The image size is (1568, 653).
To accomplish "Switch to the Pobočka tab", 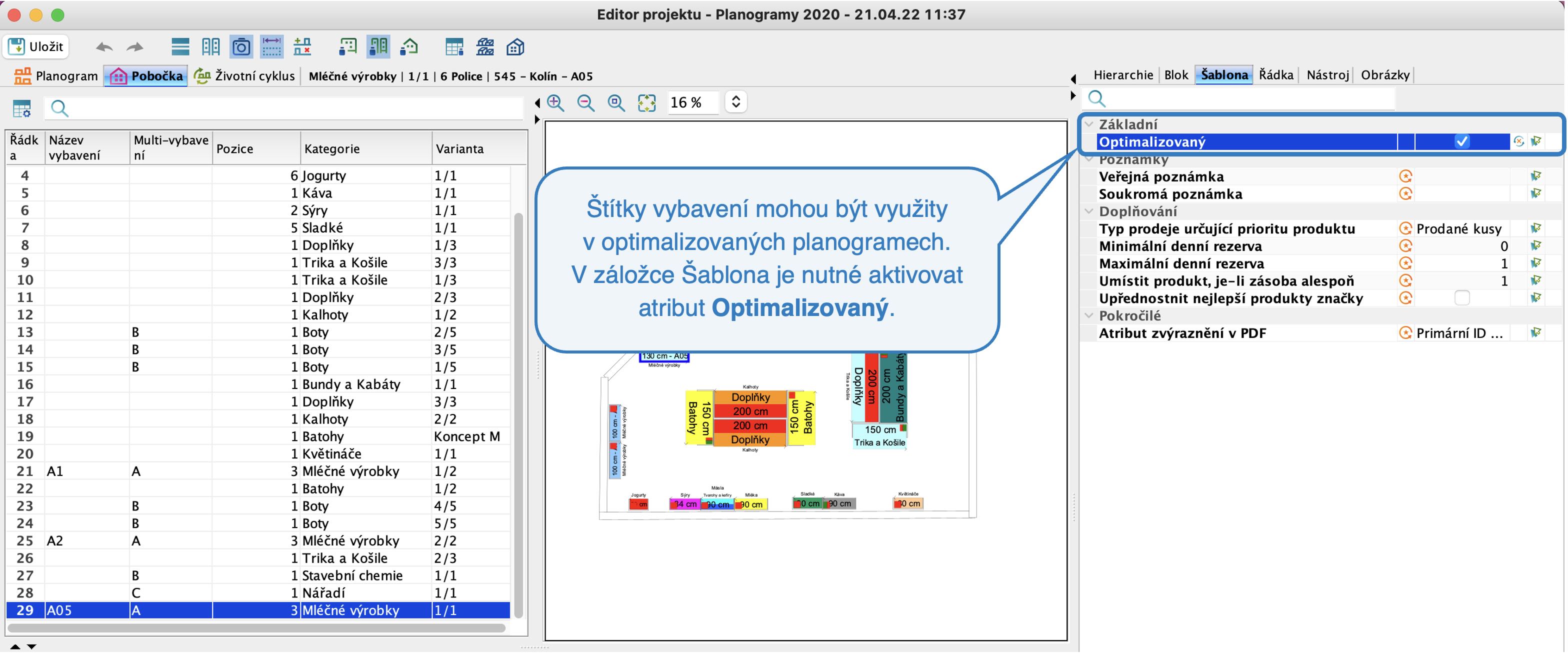I will (146, 76).
